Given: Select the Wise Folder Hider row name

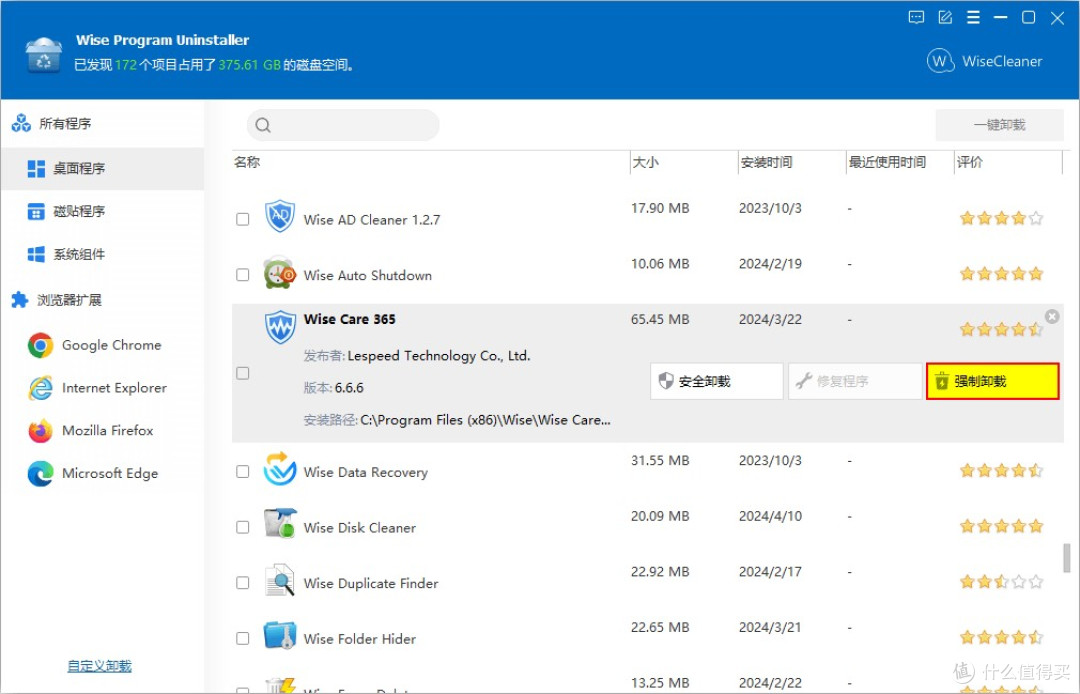Looking at the screenshot, I should coord(360,639).
